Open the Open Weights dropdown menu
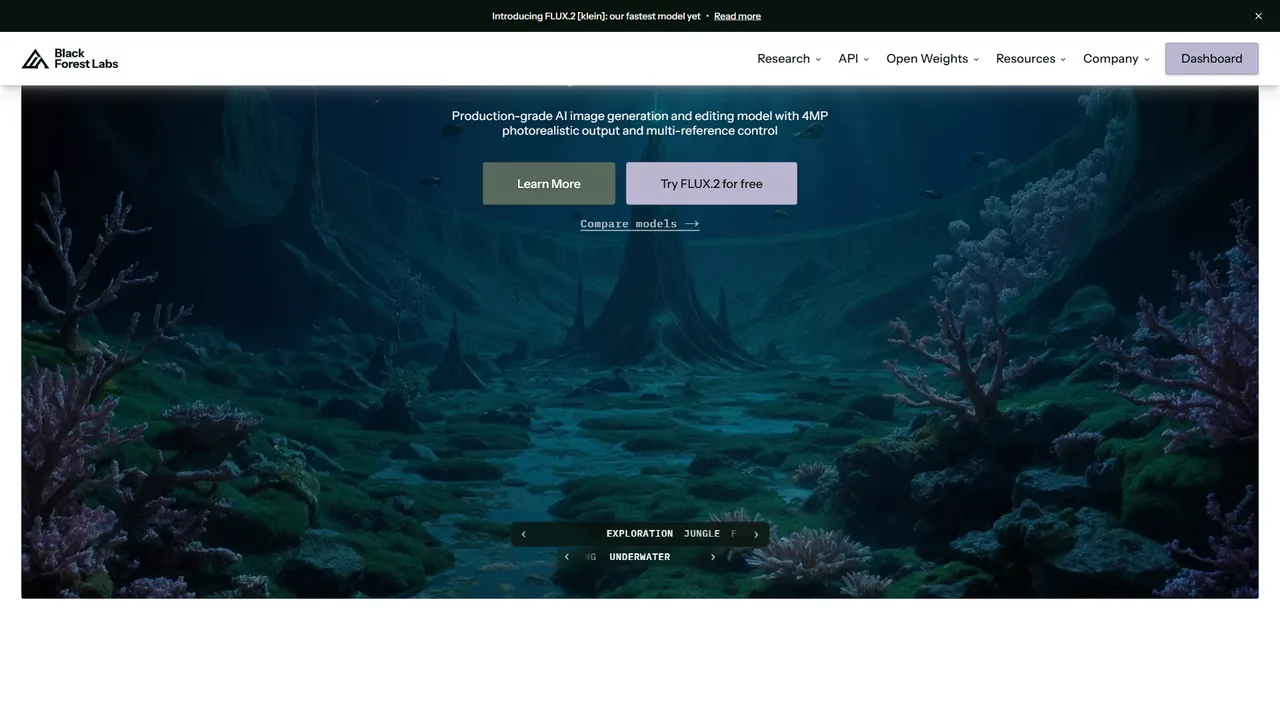 933,59
